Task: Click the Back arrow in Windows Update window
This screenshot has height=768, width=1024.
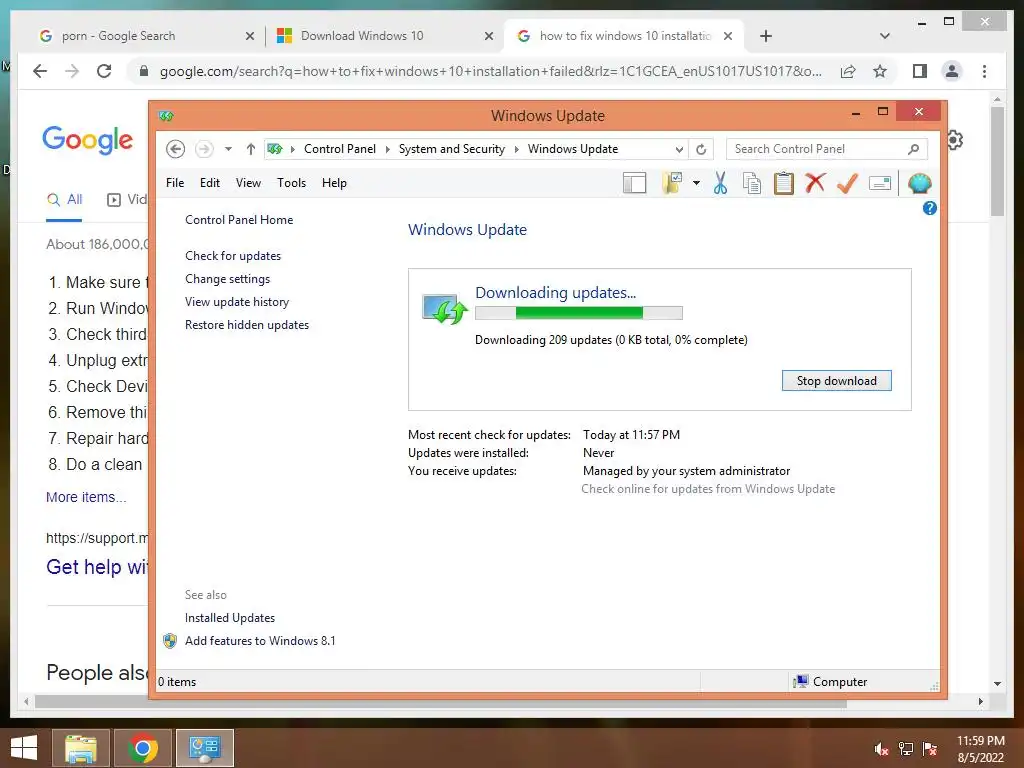Action: coord(175,149)
